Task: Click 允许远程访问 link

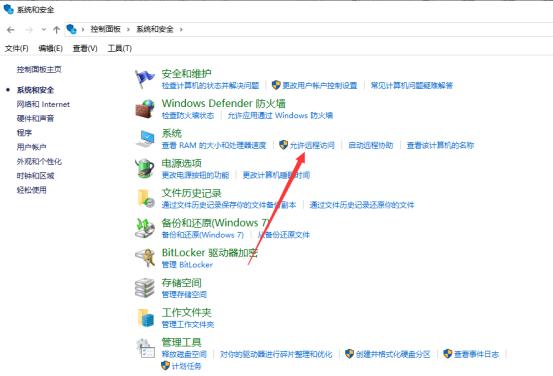Action: [312, 145]
